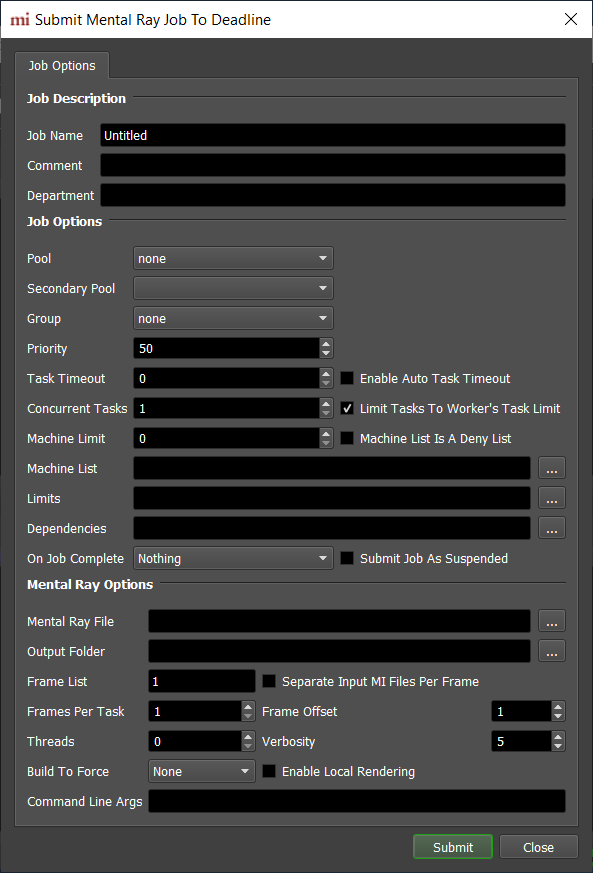The width and height of the screenshot is (593, 873).
Task: Increase Concurrent Tasks with the up arrow
Action: point(326,404)
